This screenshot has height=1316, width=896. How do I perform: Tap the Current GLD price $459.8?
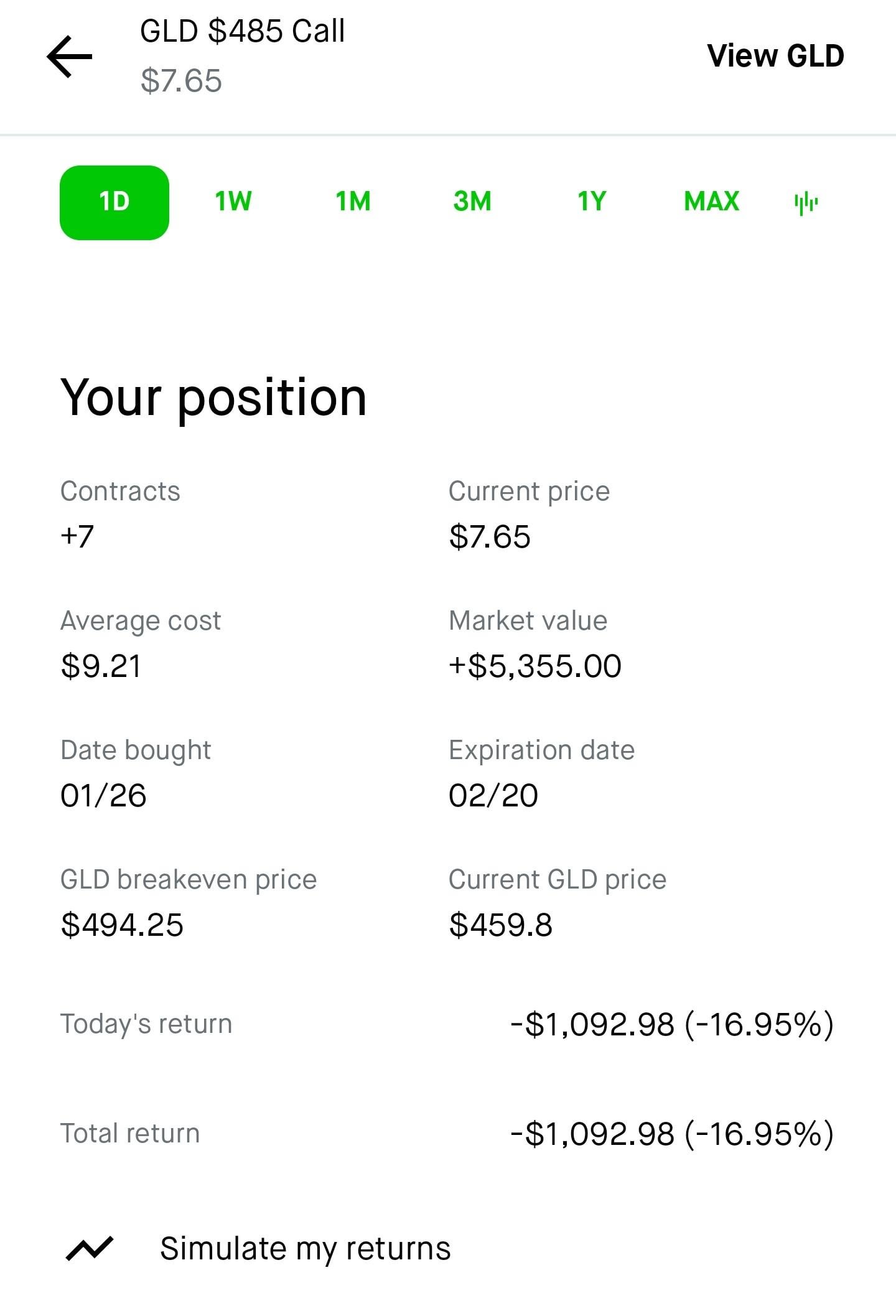pos(501,925)
